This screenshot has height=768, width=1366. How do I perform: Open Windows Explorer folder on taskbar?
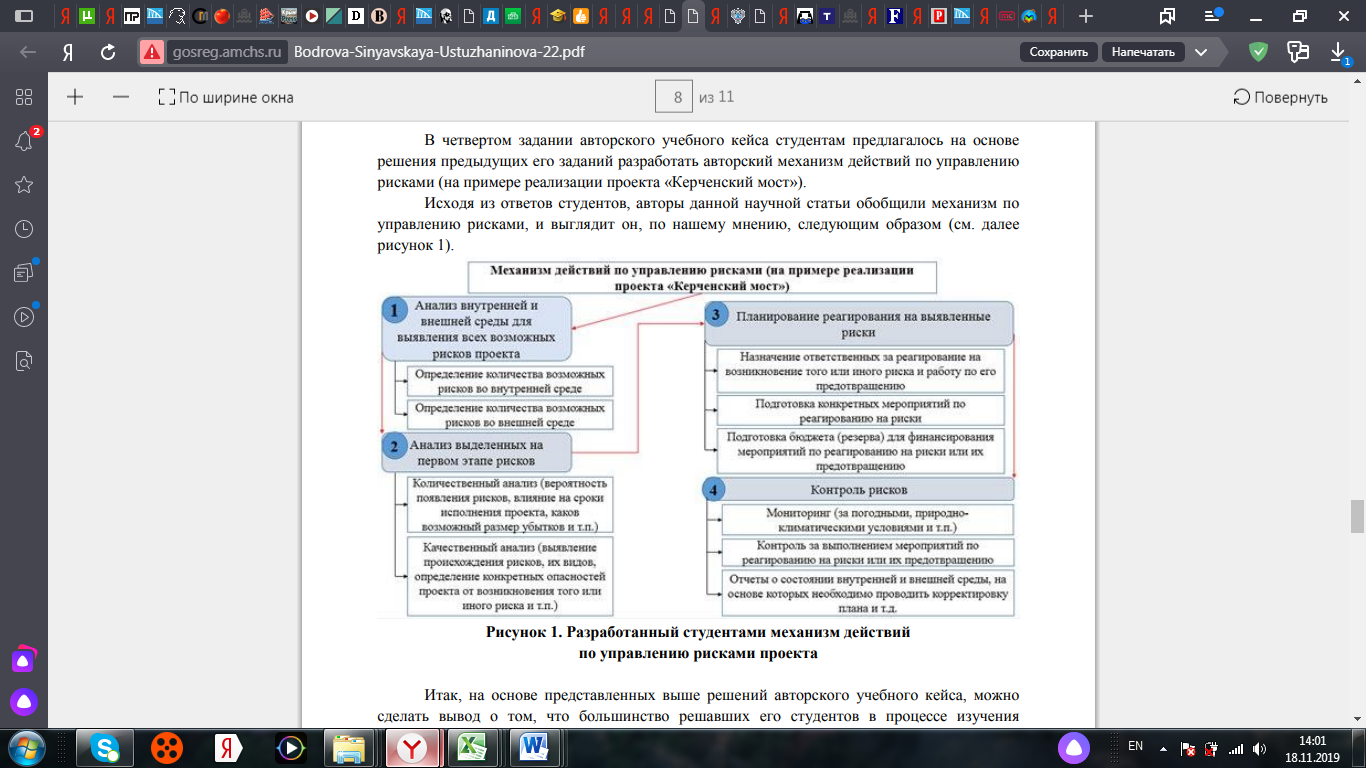[x=350, y=747]
